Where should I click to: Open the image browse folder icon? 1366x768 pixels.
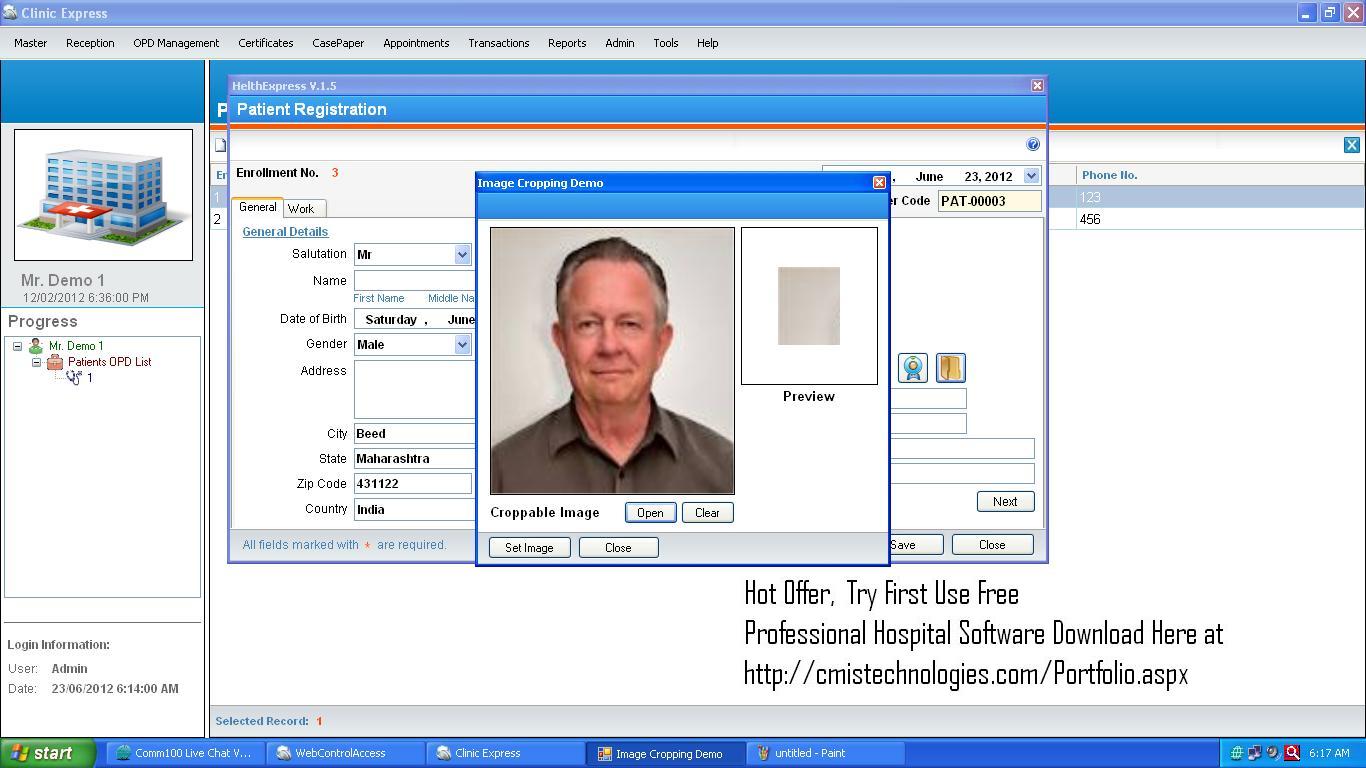coord(950,367)
